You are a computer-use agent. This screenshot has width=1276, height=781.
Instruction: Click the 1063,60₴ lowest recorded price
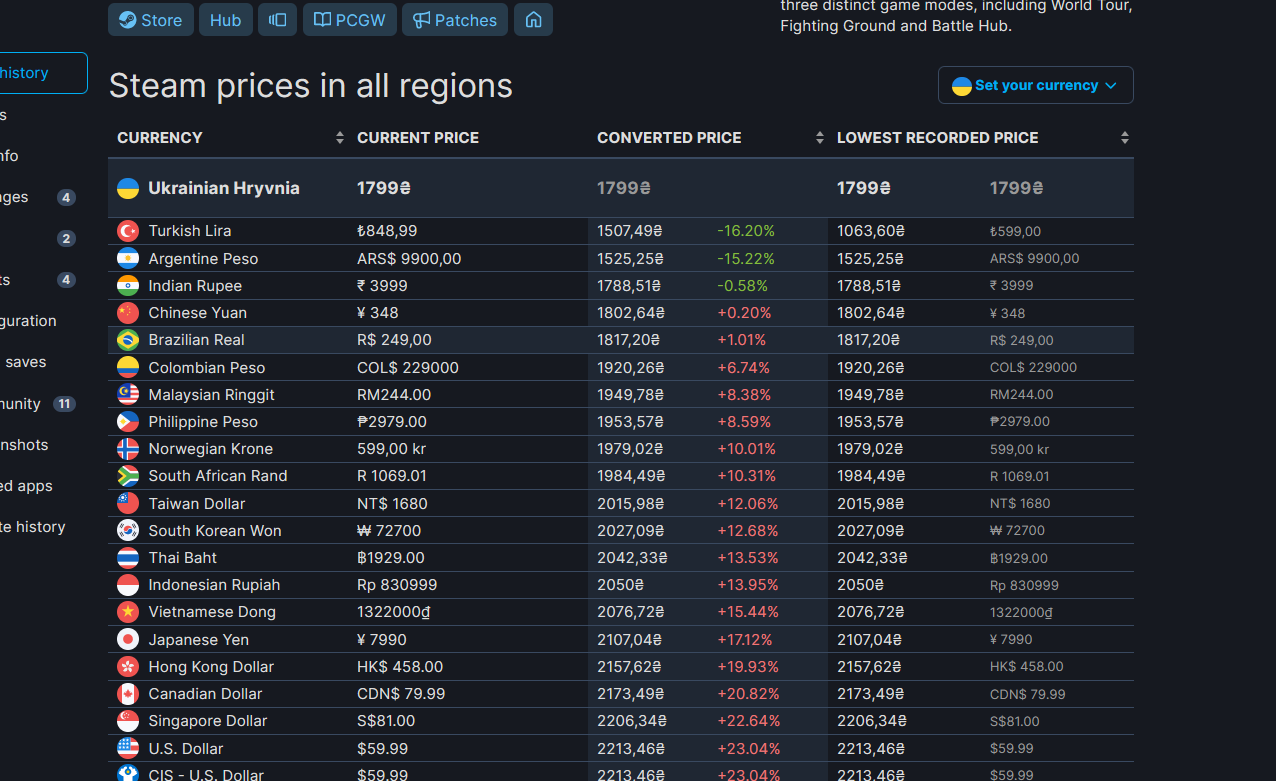click(871, 231)
